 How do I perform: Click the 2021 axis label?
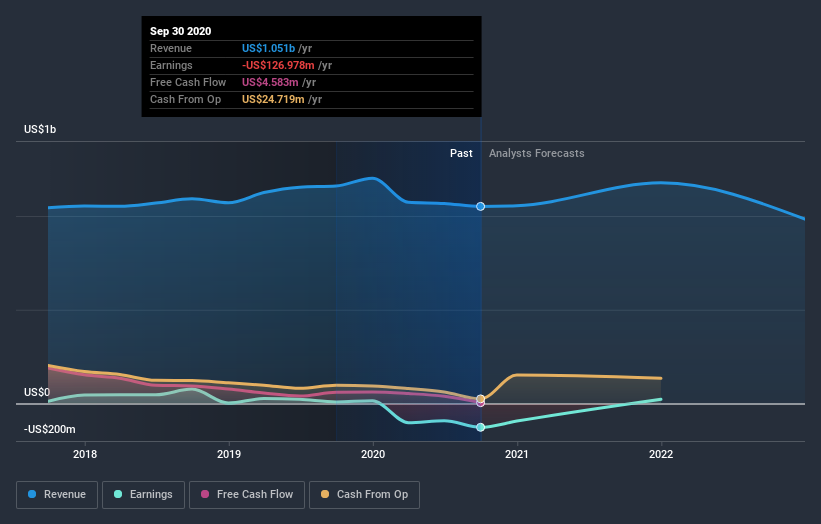click(x=517, y=454)
